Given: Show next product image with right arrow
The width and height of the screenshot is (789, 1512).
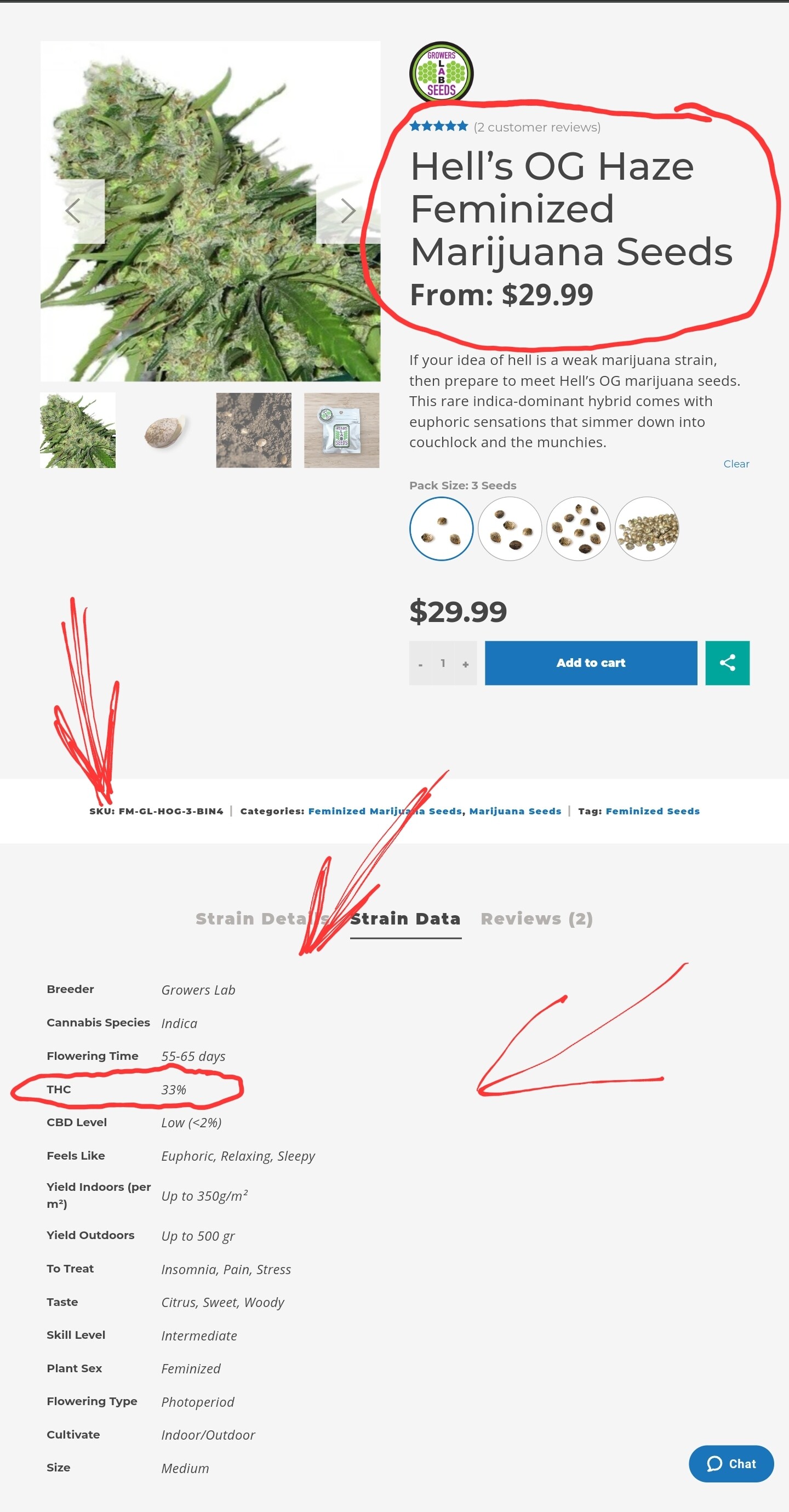Looking at the screenshot, I should tap(348, 211).
